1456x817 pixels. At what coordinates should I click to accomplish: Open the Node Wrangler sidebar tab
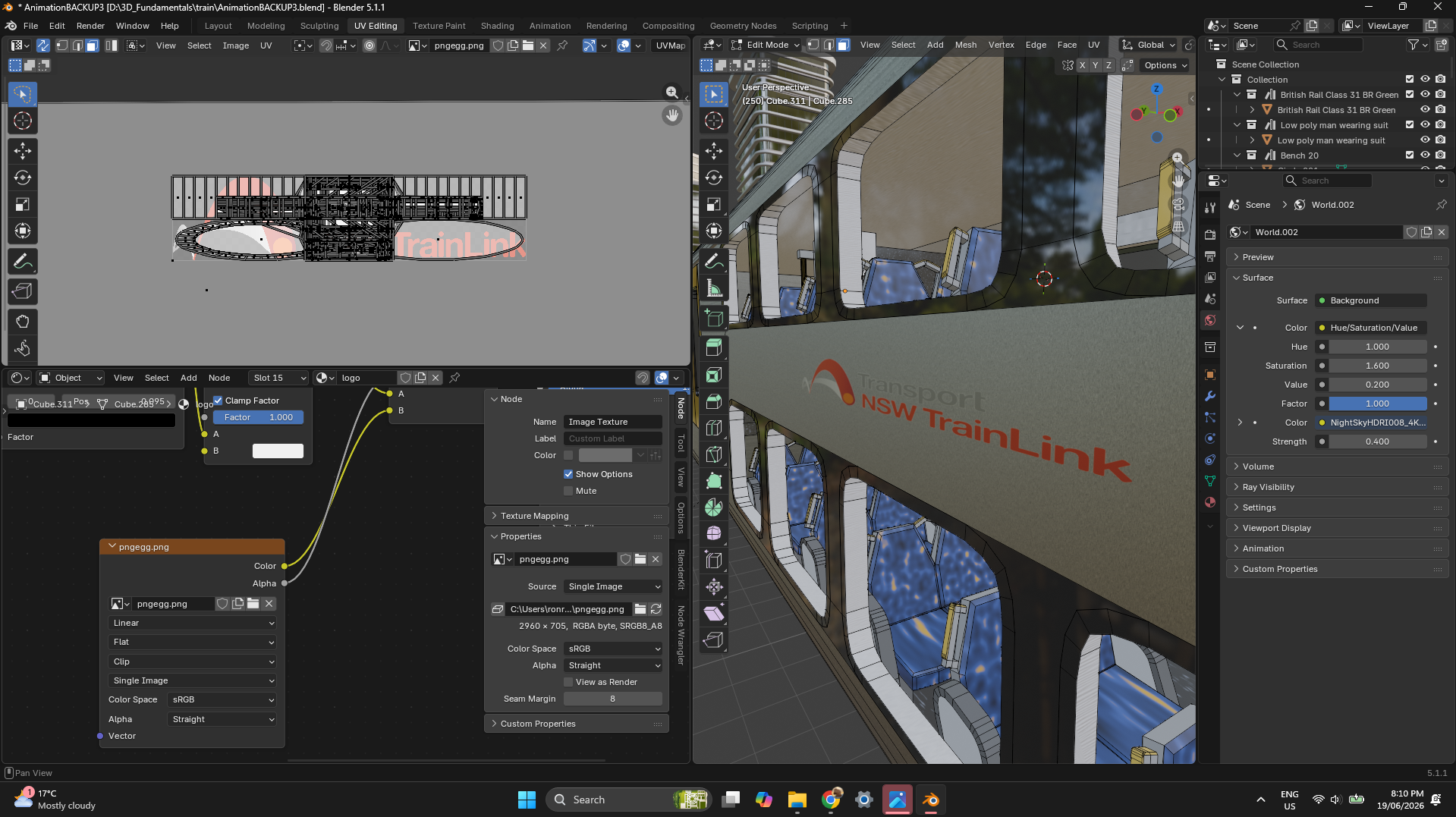tap(681, 635)
